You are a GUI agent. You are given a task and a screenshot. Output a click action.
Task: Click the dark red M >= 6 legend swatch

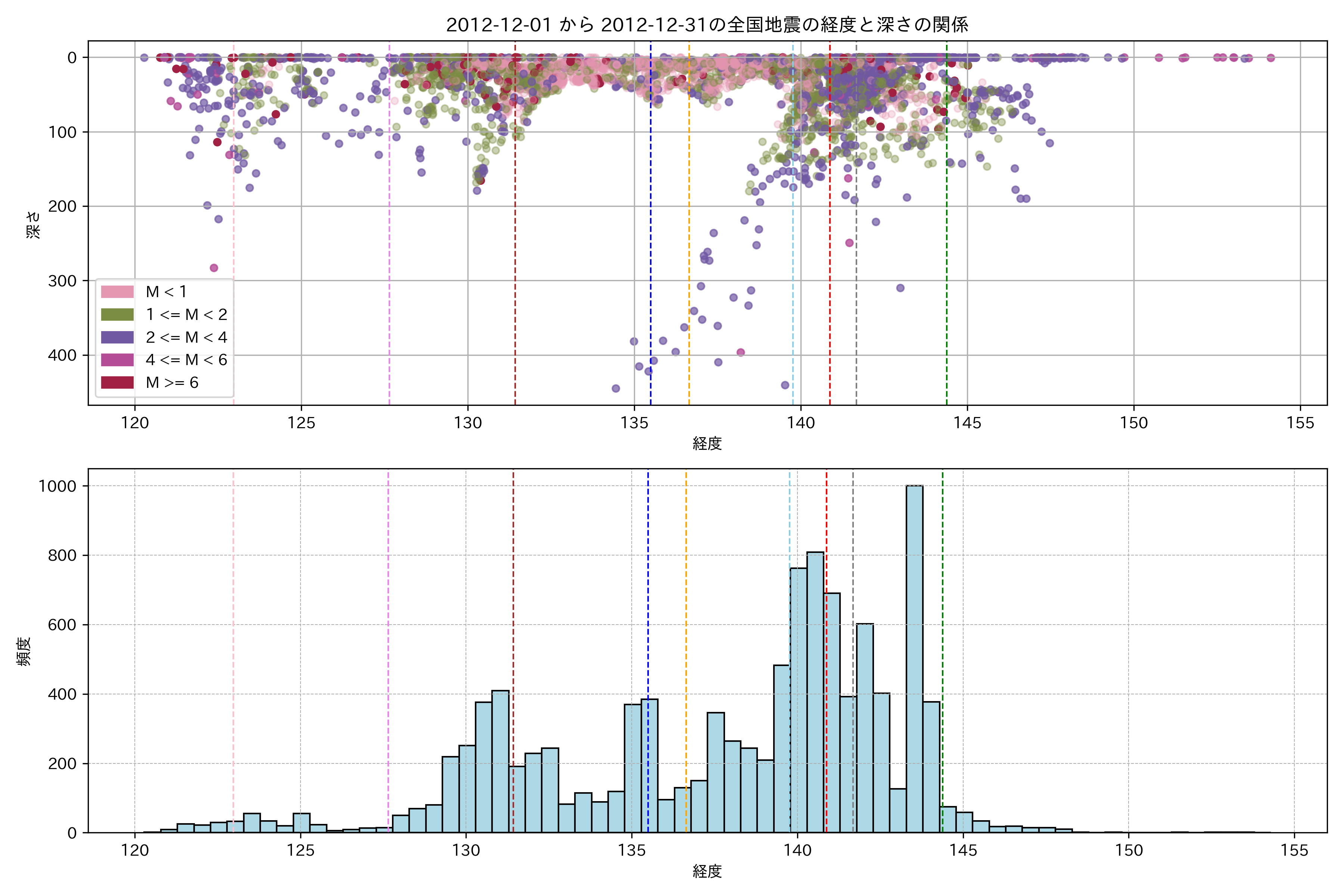pos(117,383)
